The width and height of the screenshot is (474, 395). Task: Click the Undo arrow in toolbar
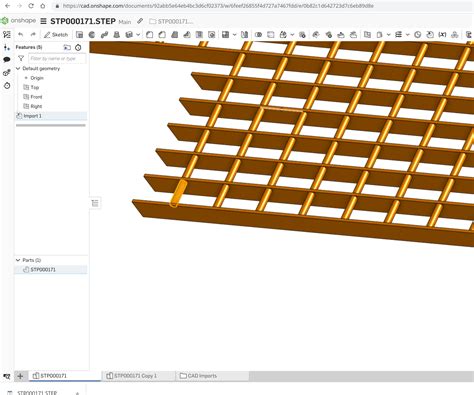click(x=21, y=35)
